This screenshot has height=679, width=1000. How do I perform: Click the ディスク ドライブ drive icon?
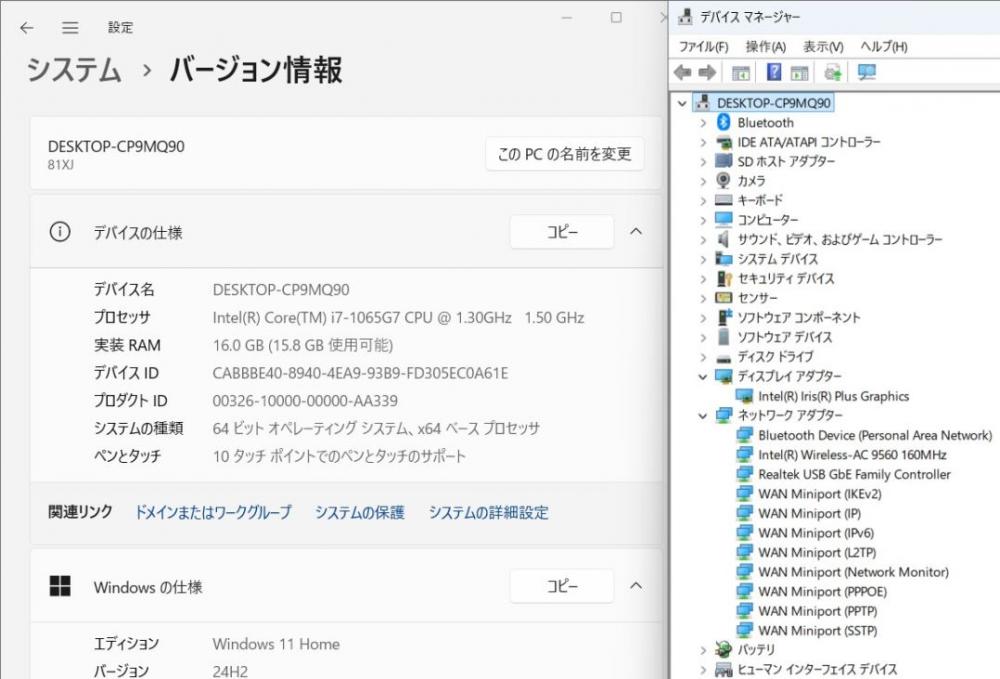click(x=723, y=358)
